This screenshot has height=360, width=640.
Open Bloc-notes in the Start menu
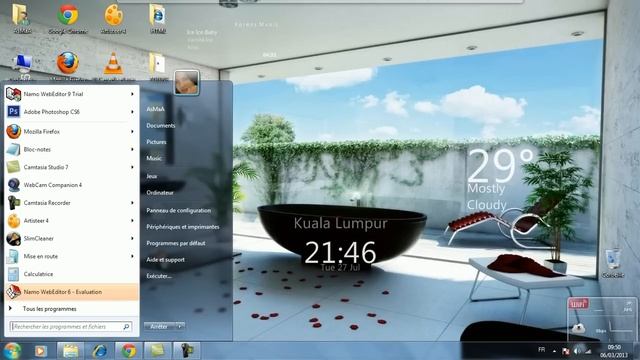(x=71, y=149)
